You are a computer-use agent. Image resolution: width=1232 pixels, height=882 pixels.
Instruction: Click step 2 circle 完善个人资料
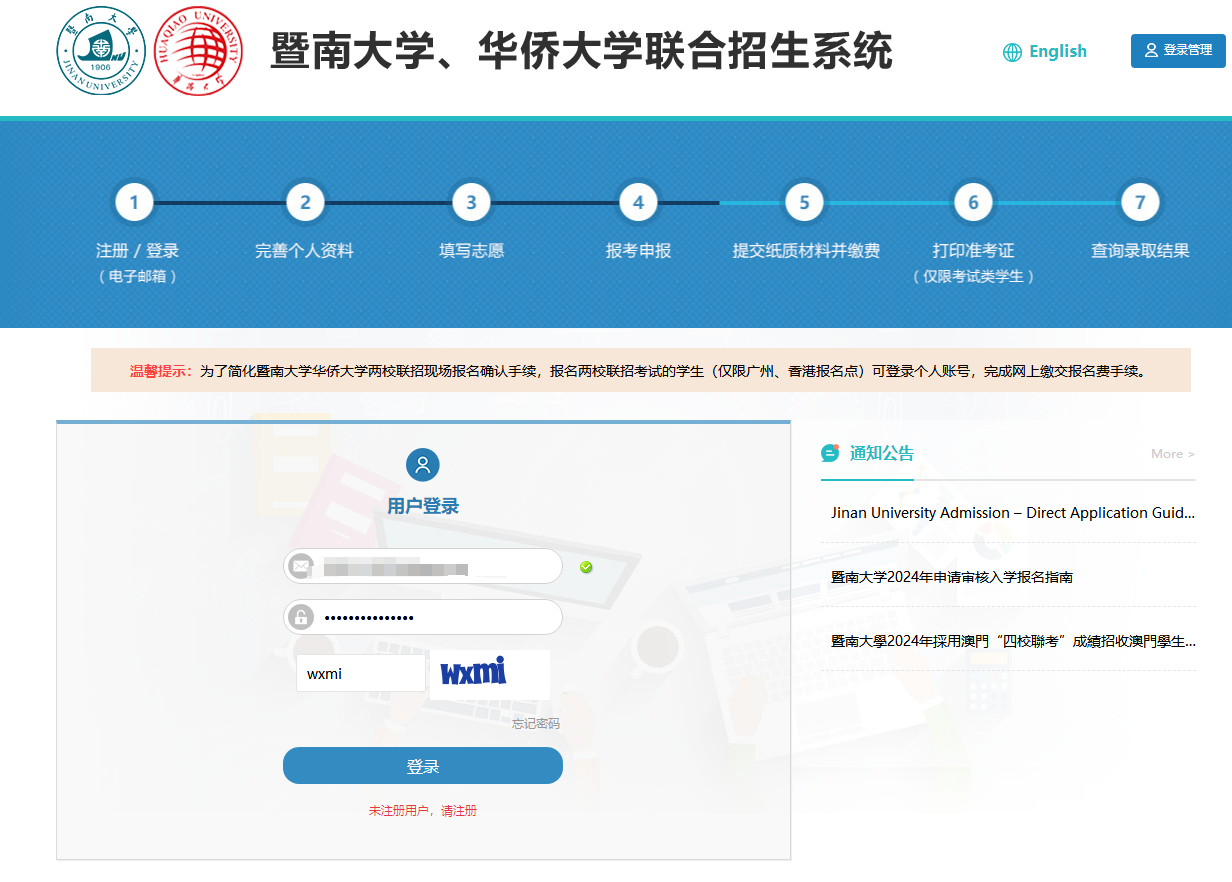(x=305, y=203)
